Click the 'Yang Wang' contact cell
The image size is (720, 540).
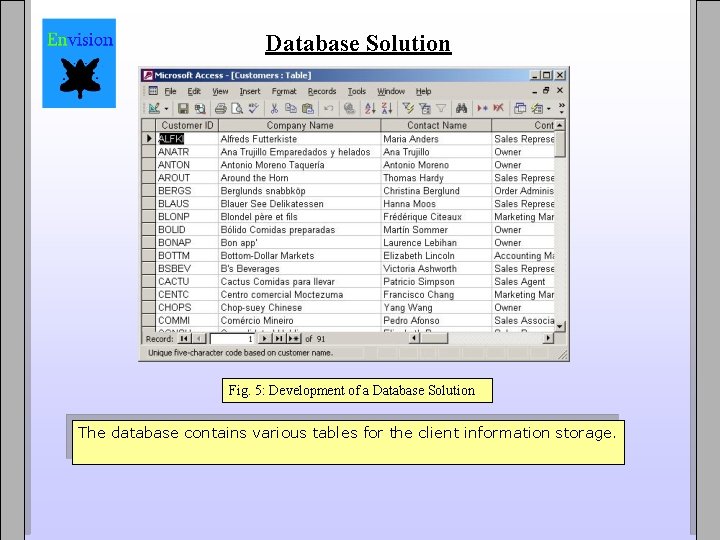pos(437,308)
